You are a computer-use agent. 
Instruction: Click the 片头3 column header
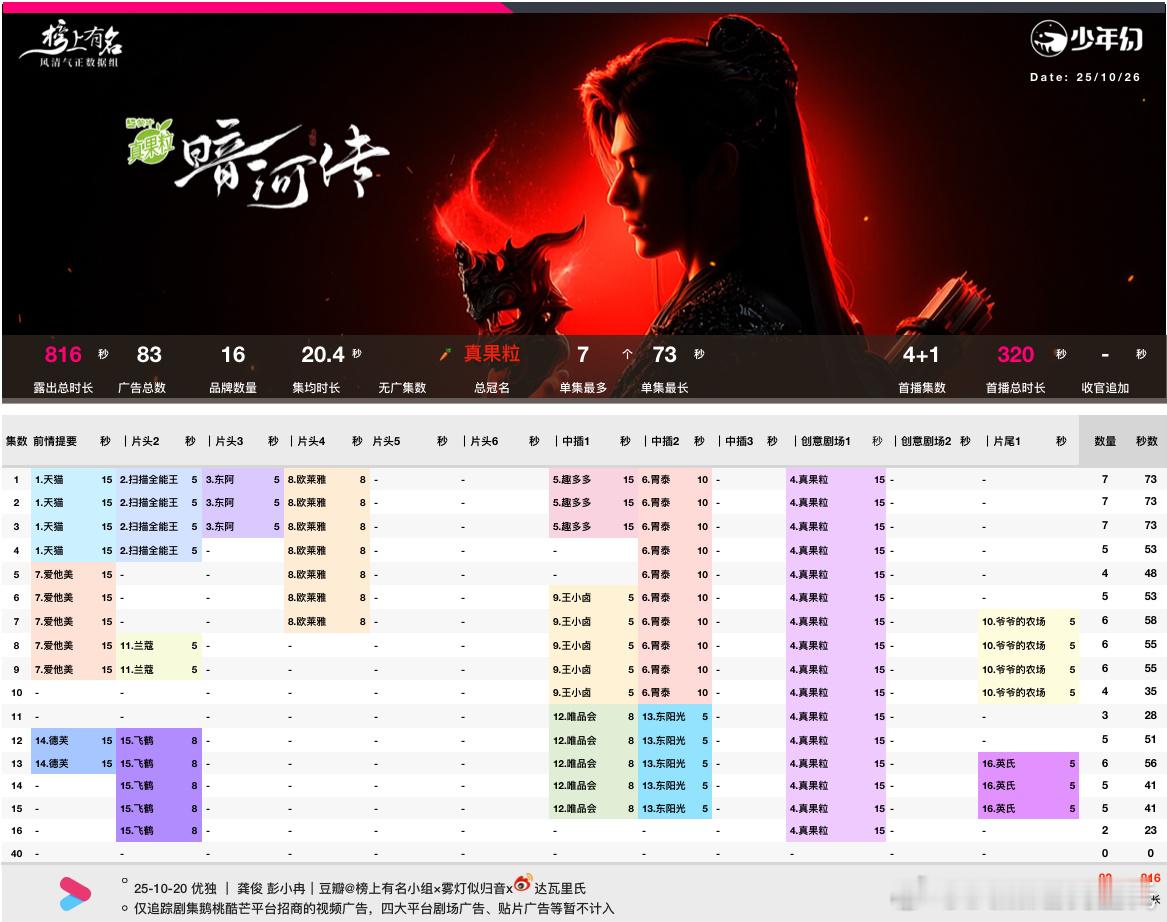pyautogui.click(x=229, y=441)
